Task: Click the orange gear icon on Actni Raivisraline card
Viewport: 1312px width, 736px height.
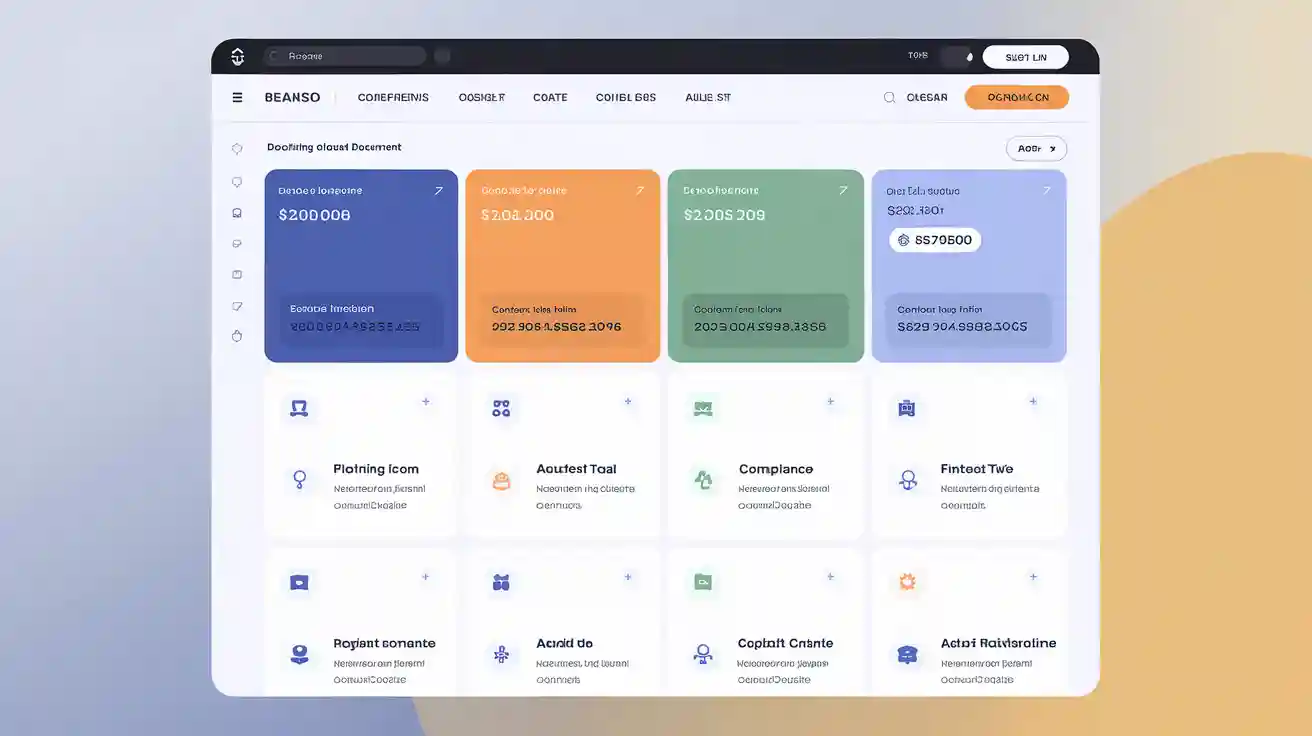Action: pos(906,580)
